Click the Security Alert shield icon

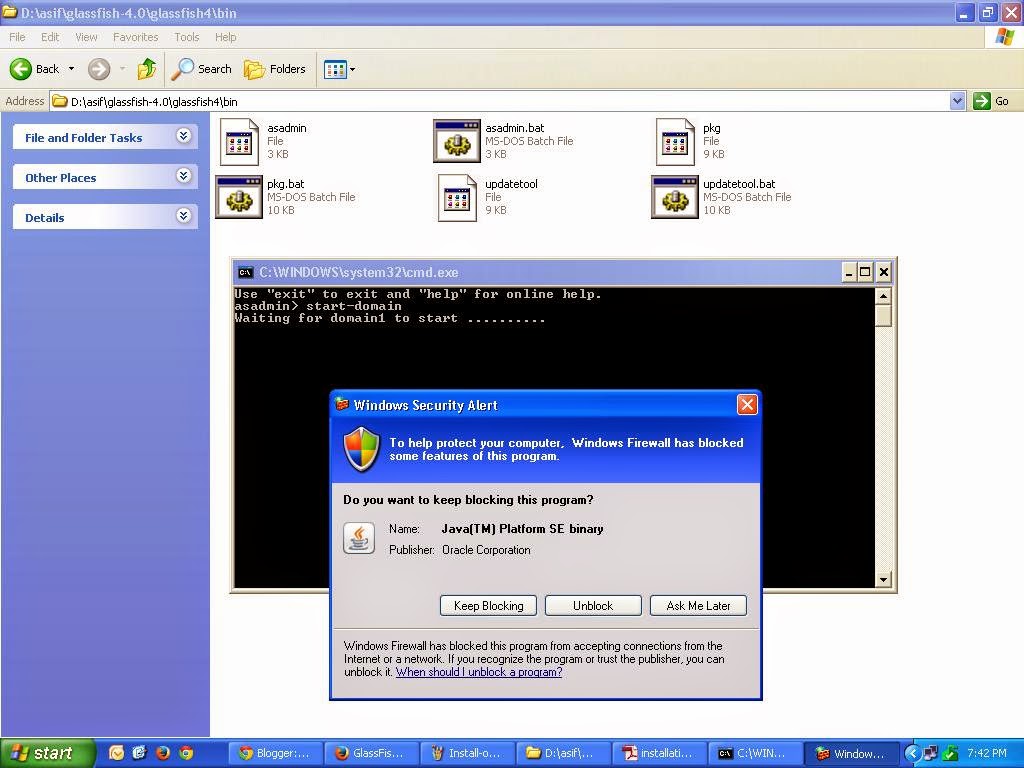(x=361, y=449)
